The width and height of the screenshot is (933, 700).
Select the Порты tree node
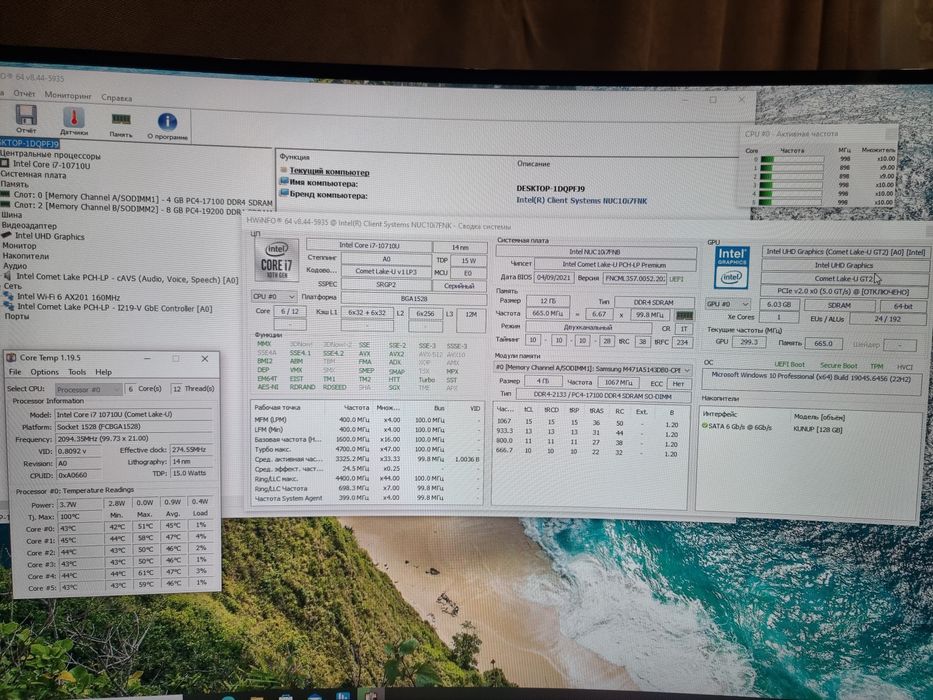pos(17,316)
